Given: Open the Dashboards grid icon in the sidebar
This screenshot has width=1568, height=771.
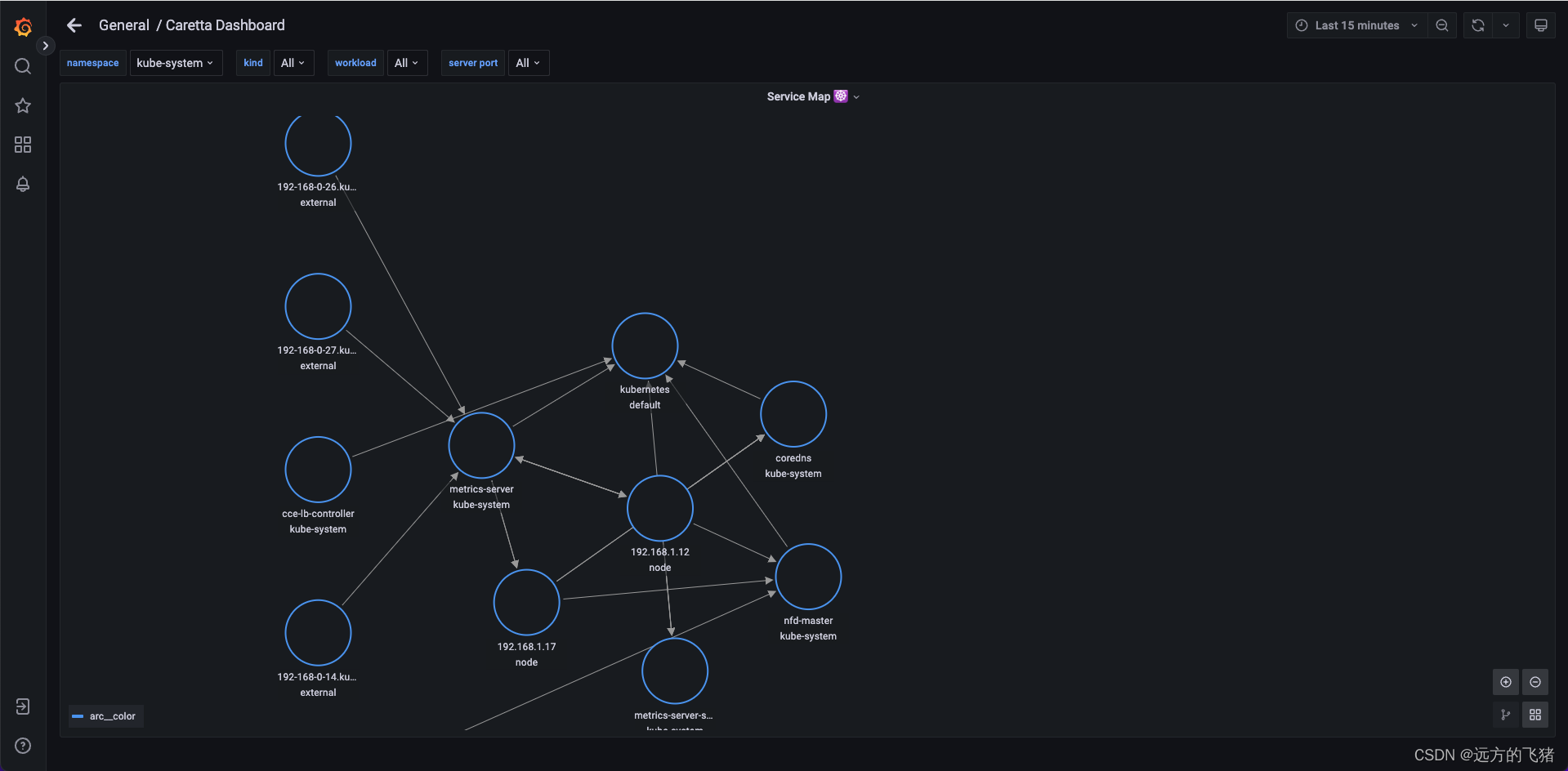Looking at the screenshot, I should [x=23, y=145].
